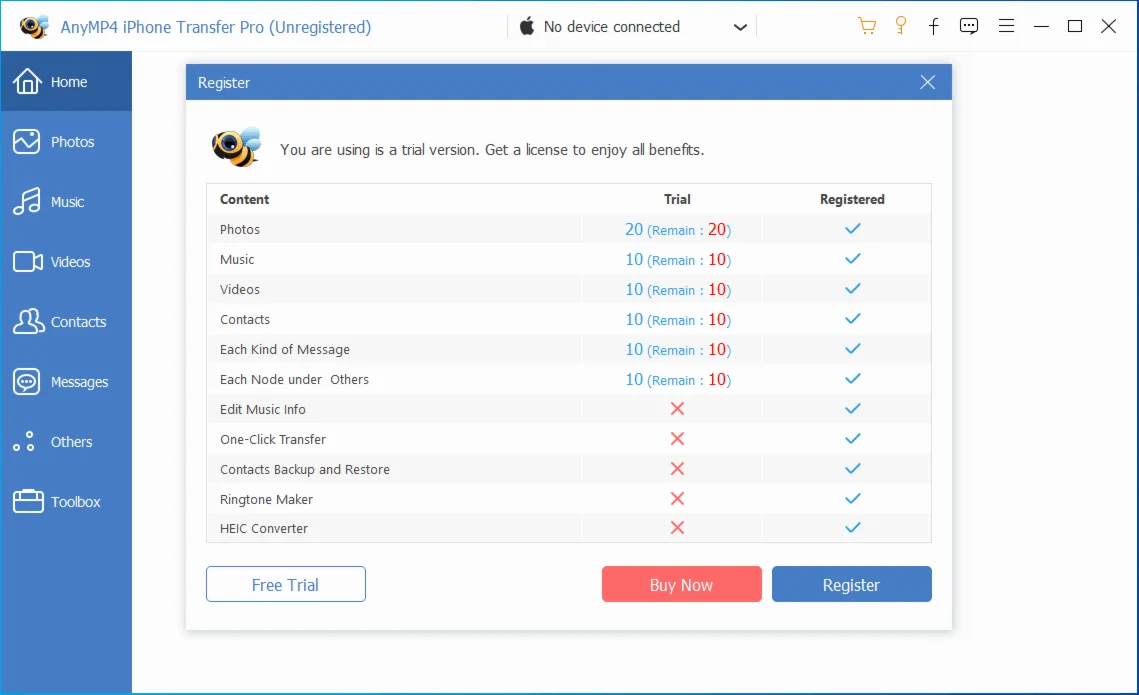Go to Home in sidebar

(66, 81)
